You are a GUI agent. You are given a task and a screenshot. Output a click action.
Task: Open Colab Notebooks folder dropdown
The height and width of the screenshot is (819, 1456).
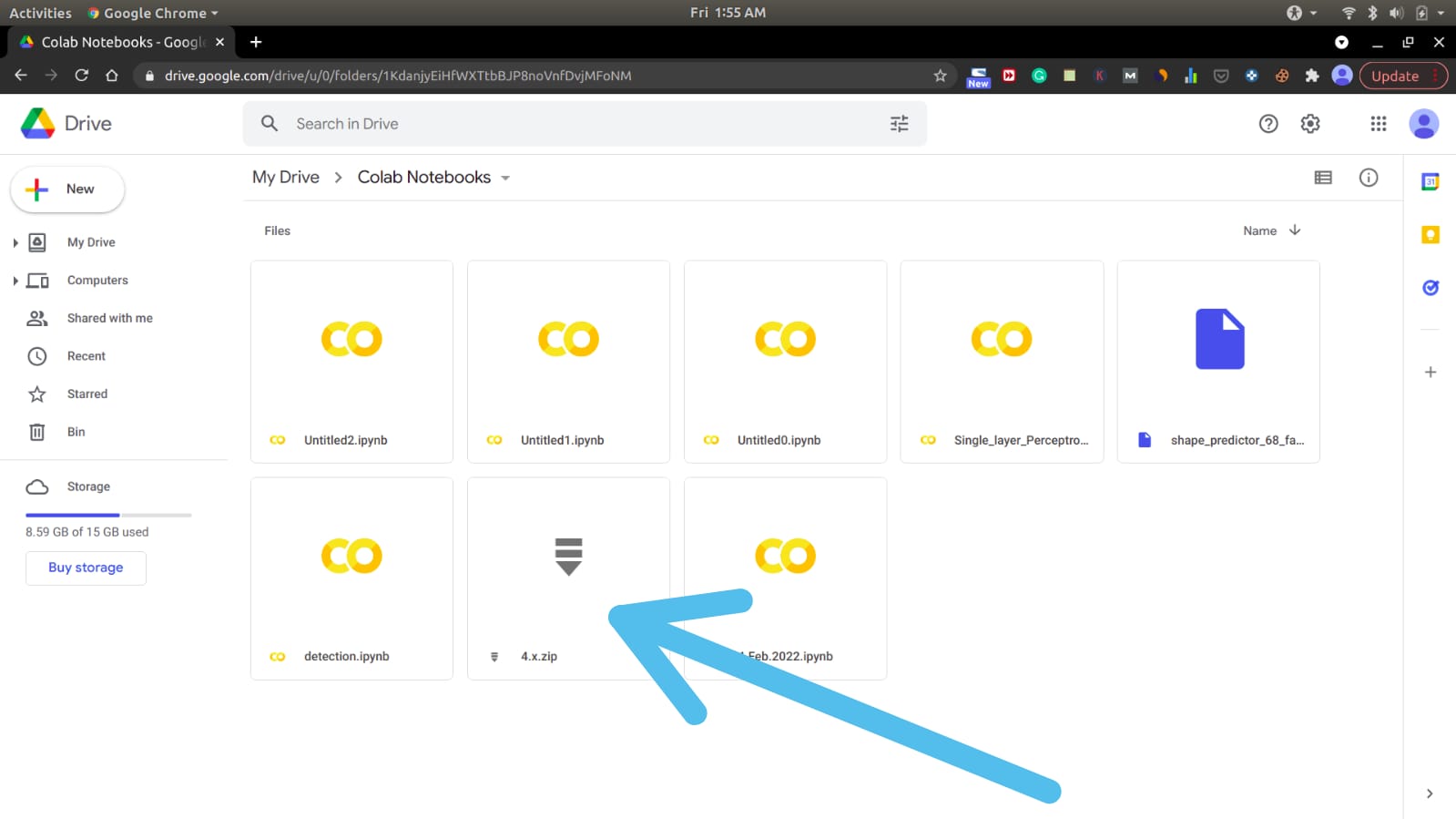[x=505, y=178]
